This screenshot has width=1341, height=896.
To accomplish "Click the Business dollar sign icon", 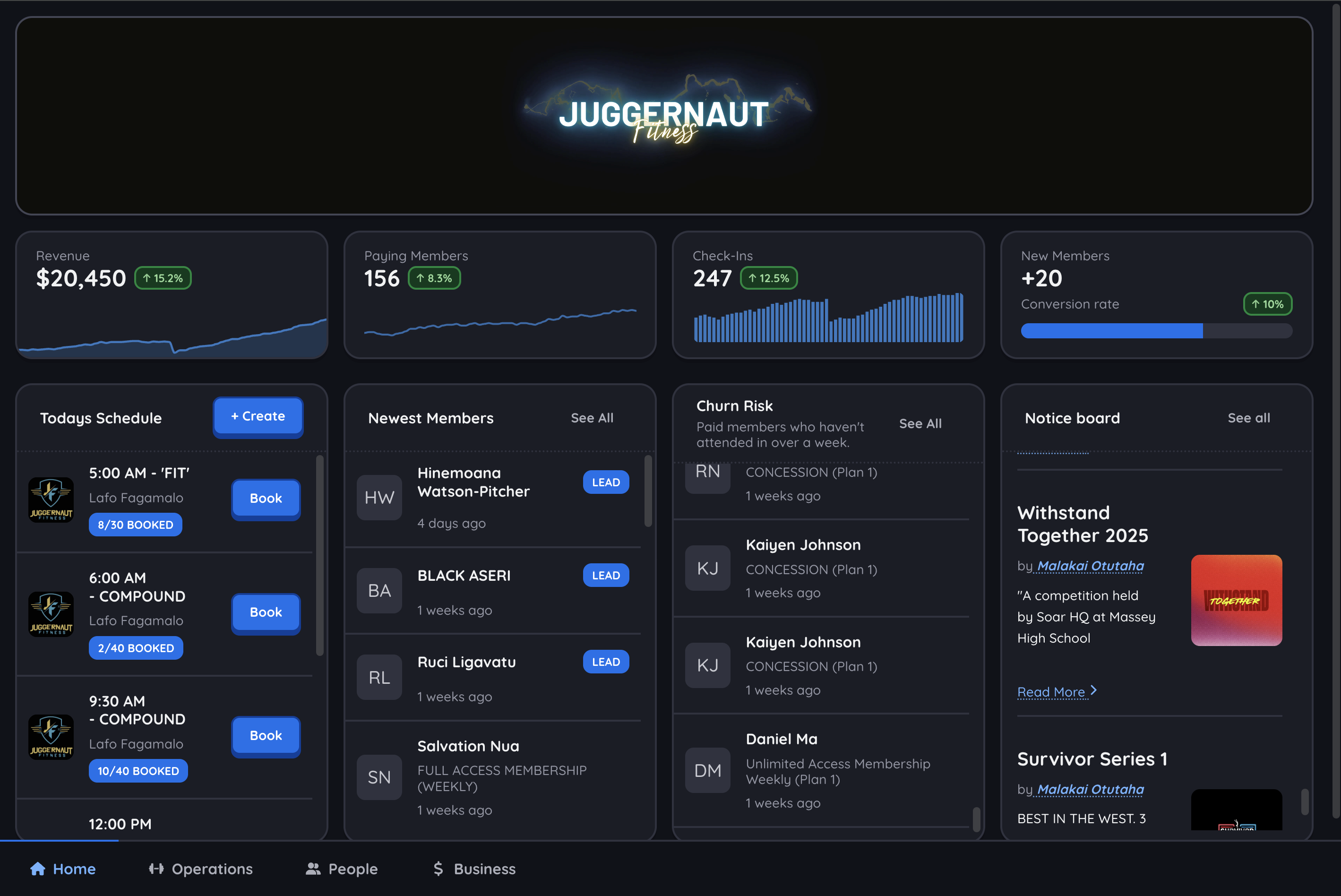I will click(438, 869).
